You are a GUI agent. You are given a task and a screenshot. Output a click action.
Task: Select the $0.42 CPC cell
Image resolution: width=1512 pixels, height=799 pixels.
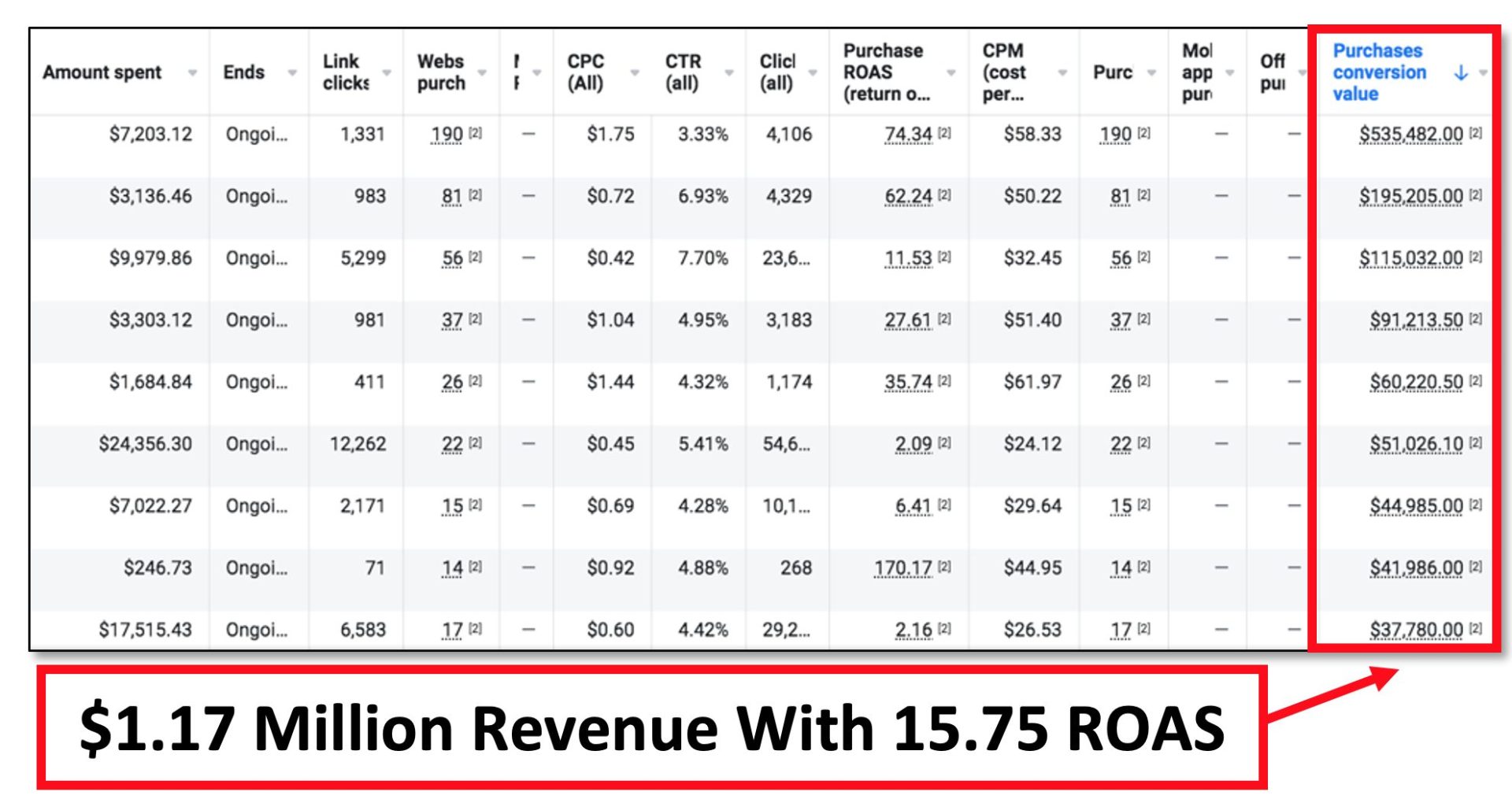610,258
